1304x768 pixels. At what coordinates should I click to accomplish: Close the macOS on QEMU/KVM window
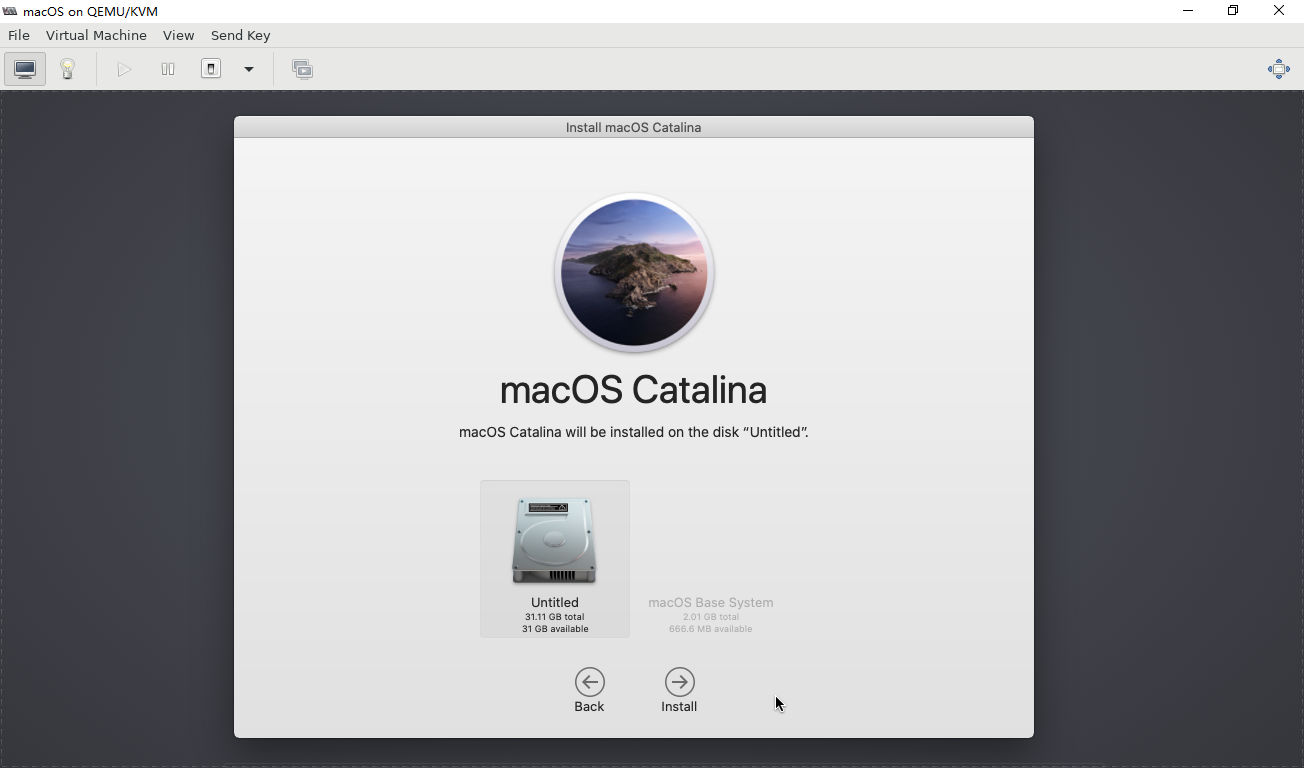[1278, 11]
